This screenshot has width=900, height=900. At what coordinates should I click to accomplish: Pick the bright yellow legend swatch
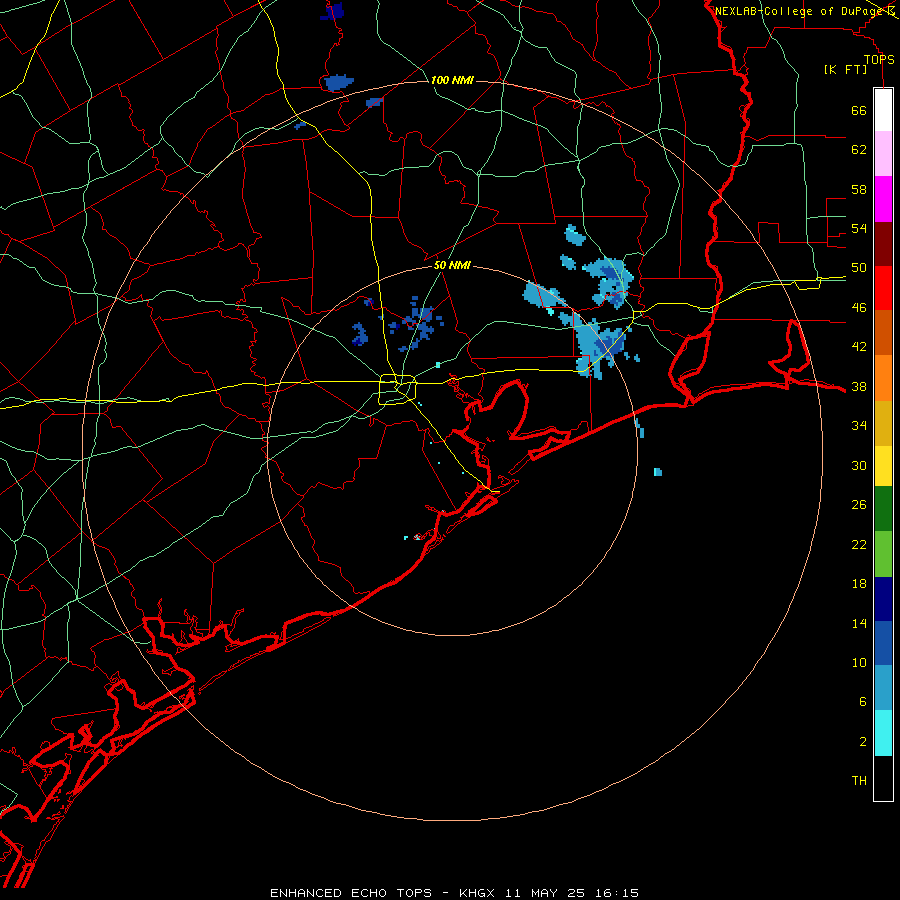[x=883, y=465]
